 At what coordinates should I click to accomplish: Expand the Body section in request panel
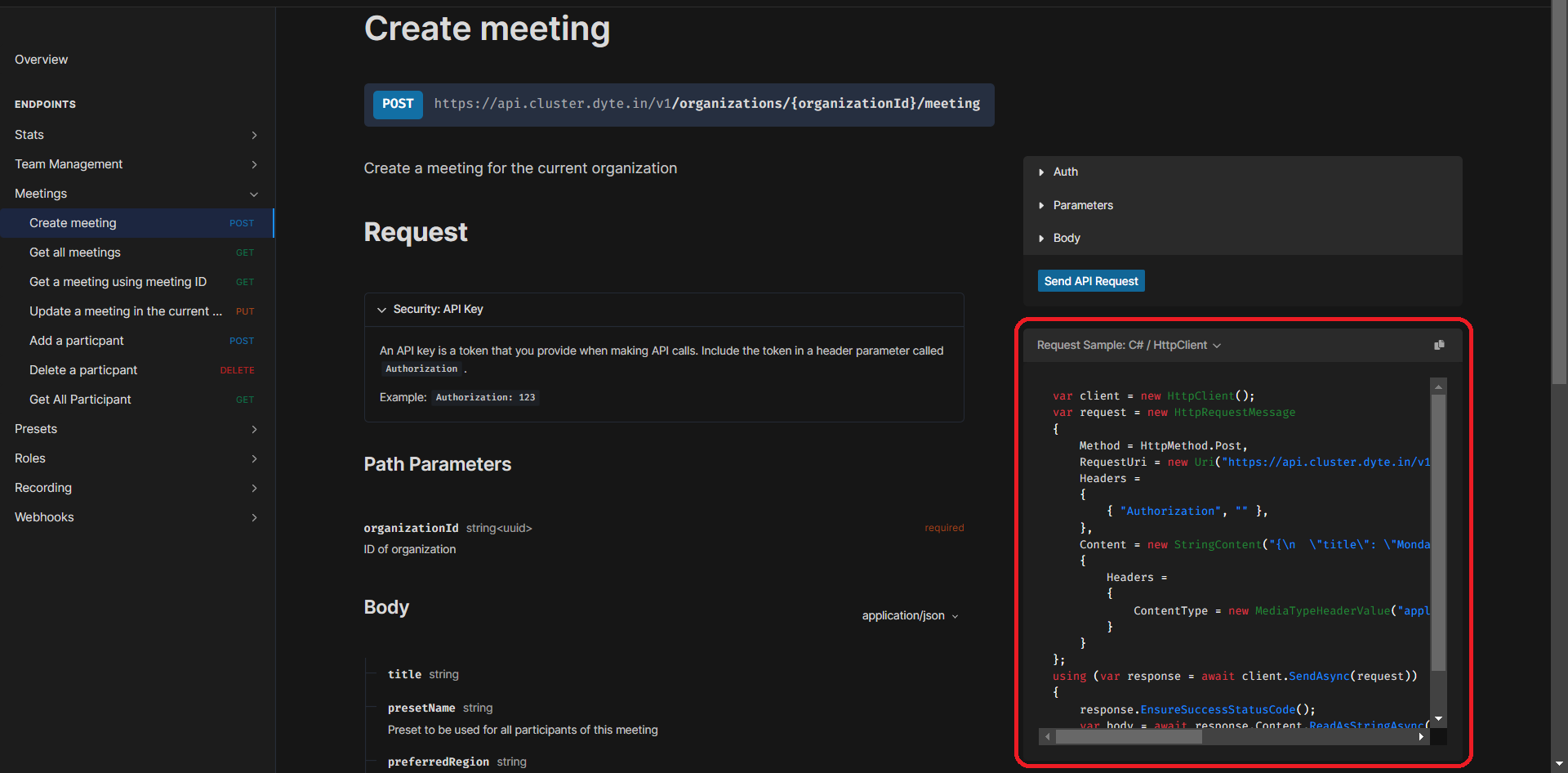pyautogui.click(x=1242, y=238)
